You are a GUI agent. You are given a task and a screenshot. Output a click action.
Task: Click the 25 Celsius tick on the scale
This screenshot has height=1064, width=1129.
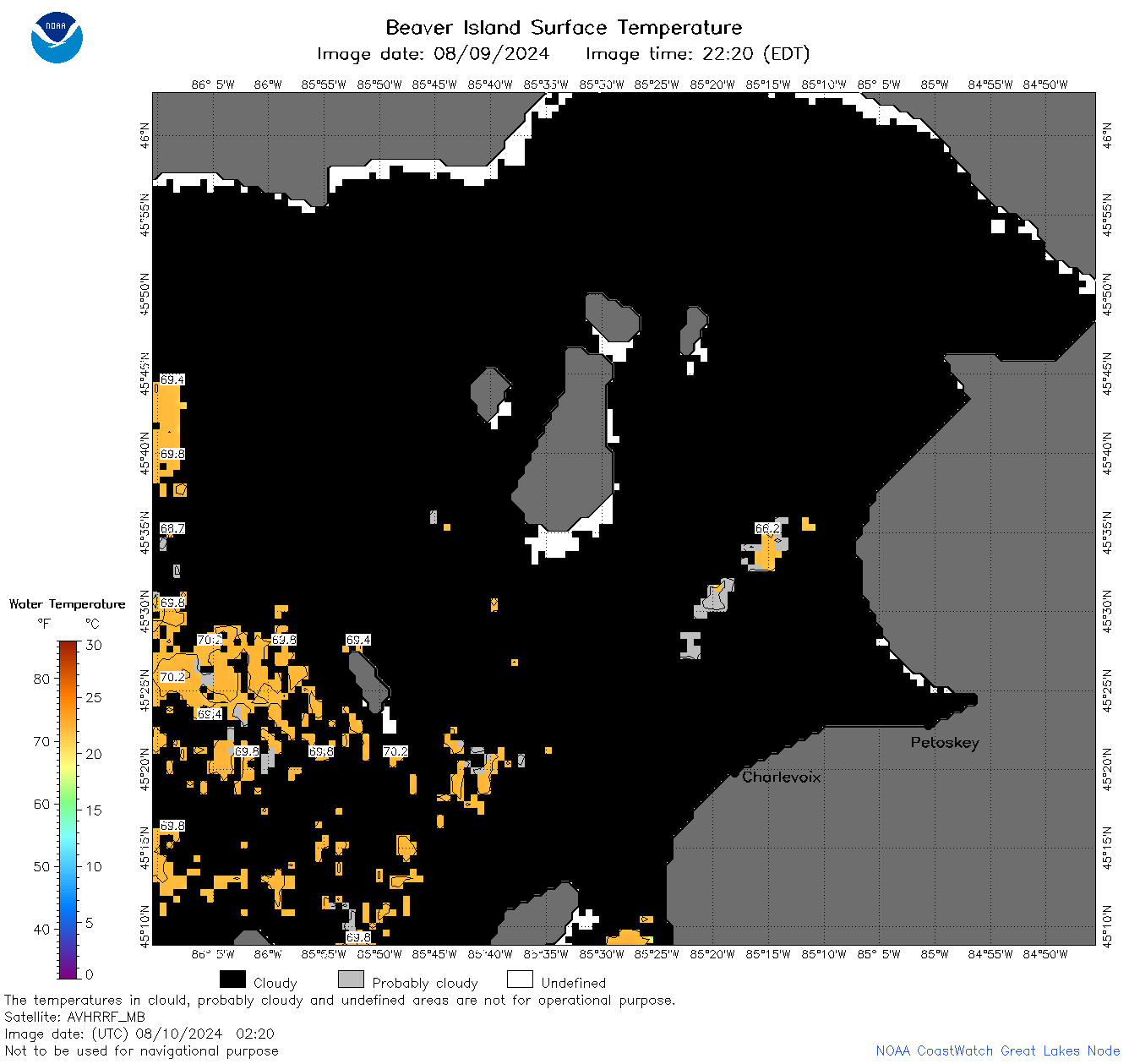tap(94, 697)
